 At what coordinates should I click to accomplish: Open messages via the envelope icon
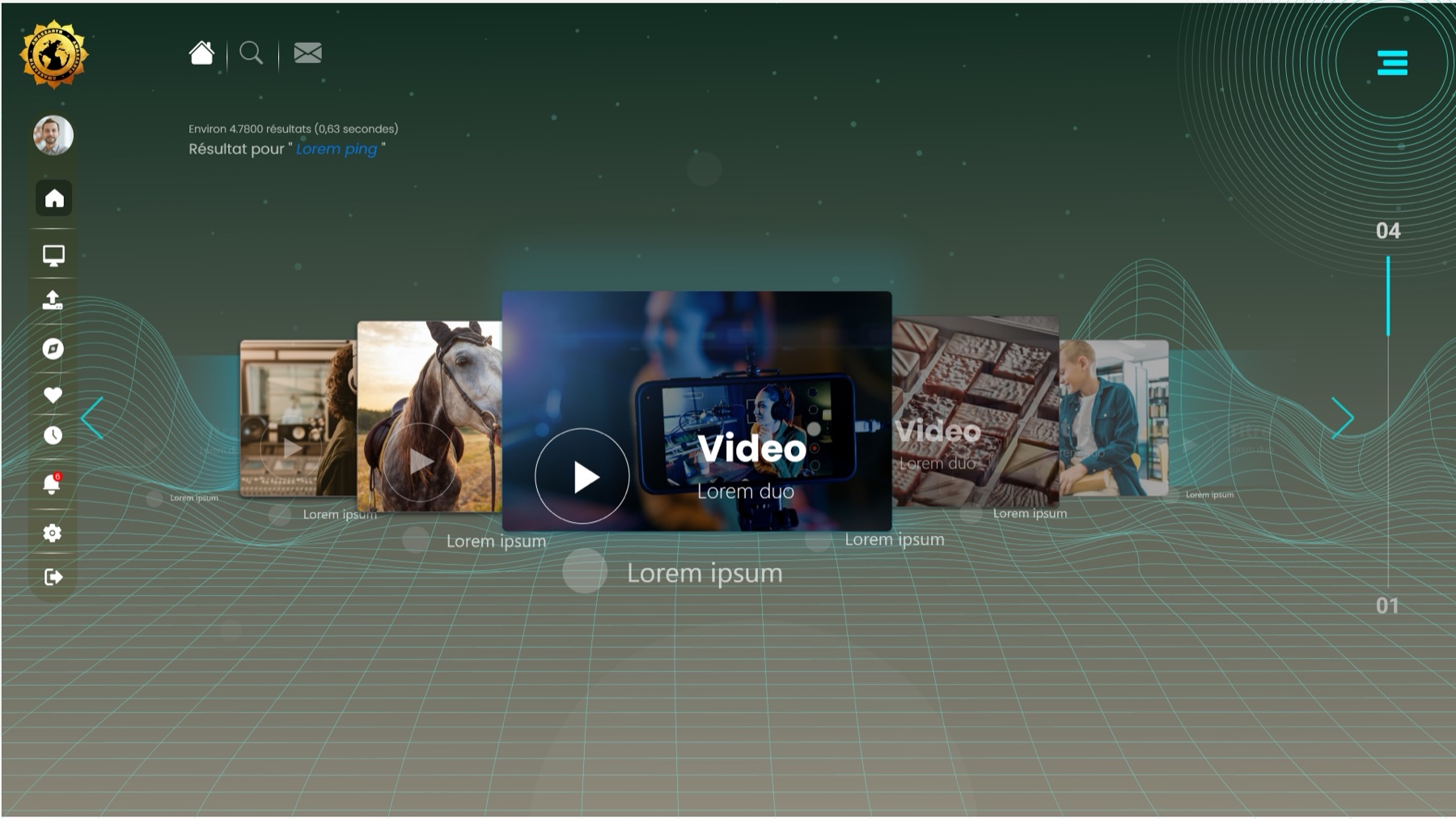point(307,53)
